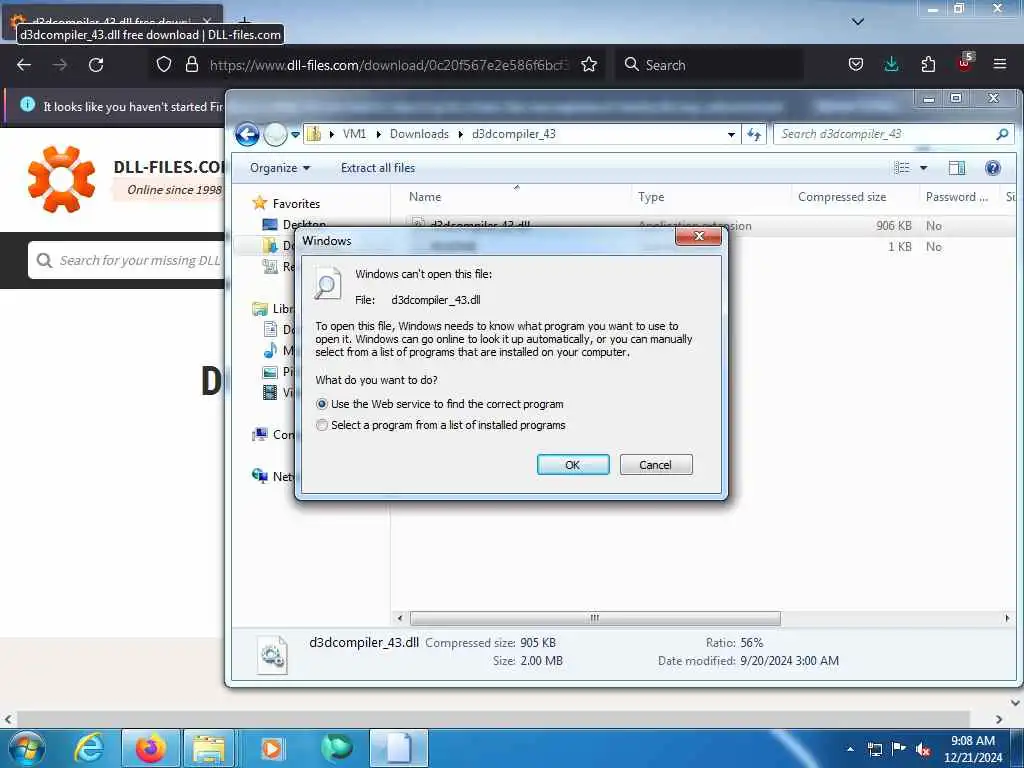
Task: Open Explorer recent locations dropdown arrow
Action: coord(295,135)
